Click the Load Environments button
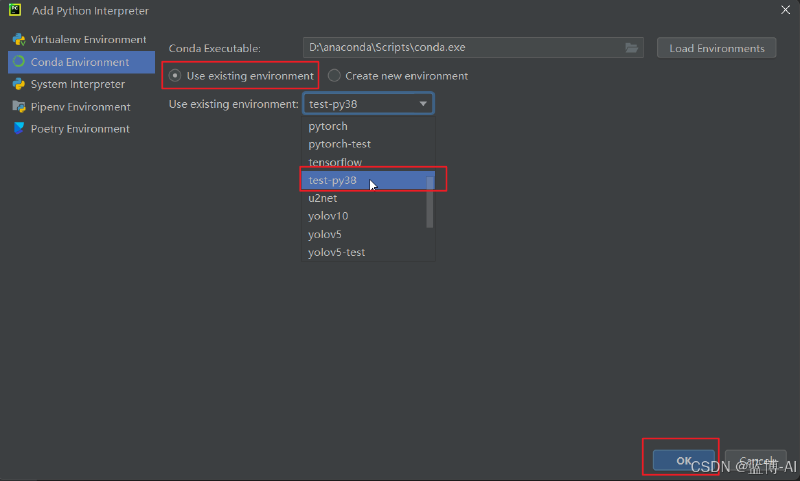The height and width of the screenshot is (481, 800). tap(716, 48)
